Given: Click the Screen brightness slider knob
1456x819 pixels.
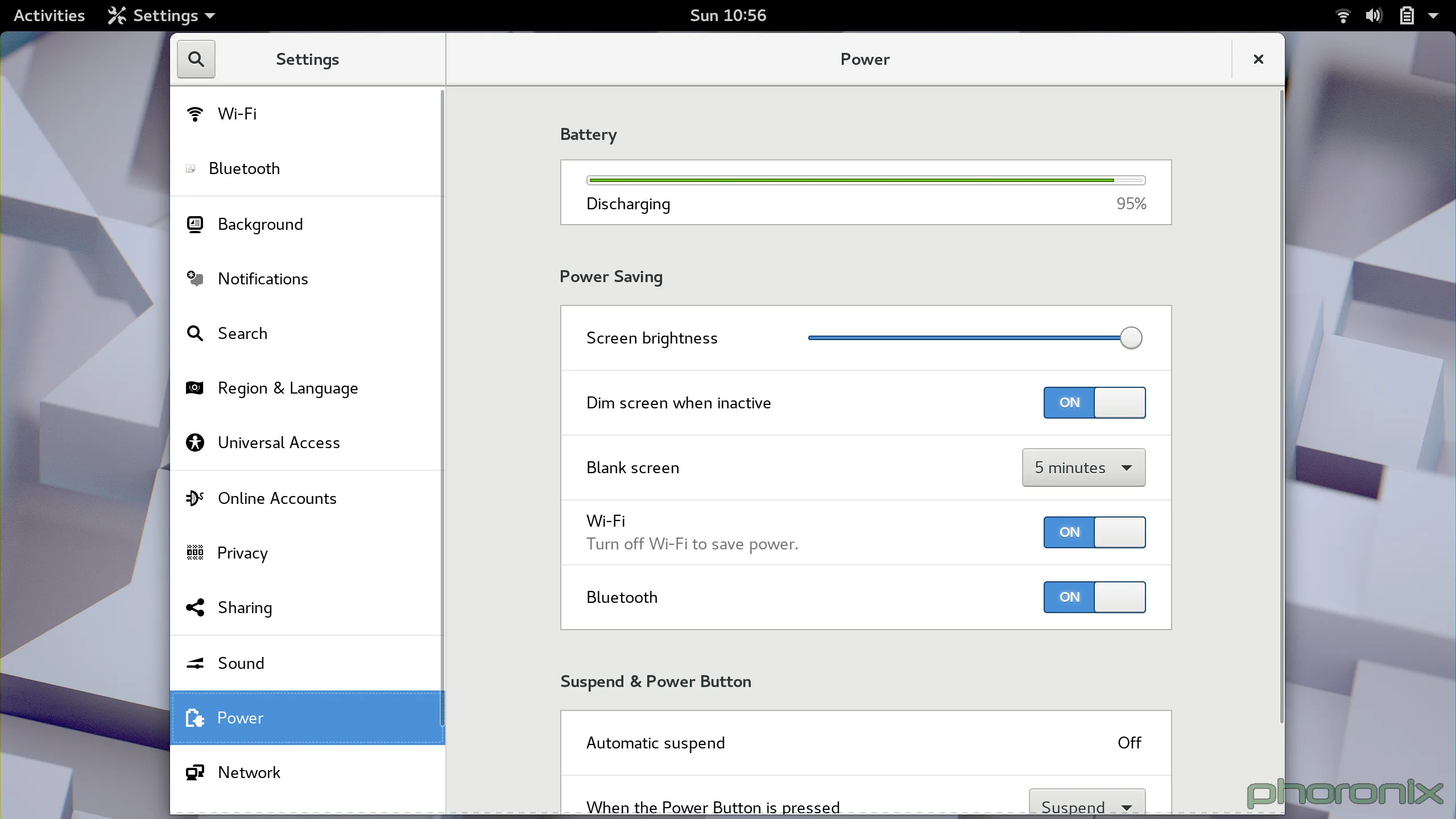Looking at the screenshot, I should pos(1131,338).
